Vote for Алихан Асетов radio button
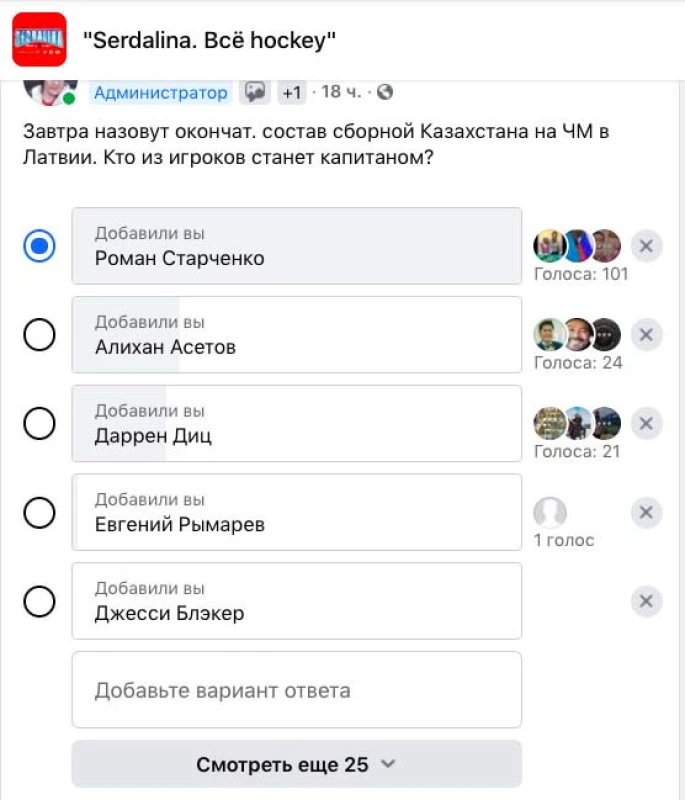This screenshot has width=685, height=800. pyautogui.click(x=39, y=335)
